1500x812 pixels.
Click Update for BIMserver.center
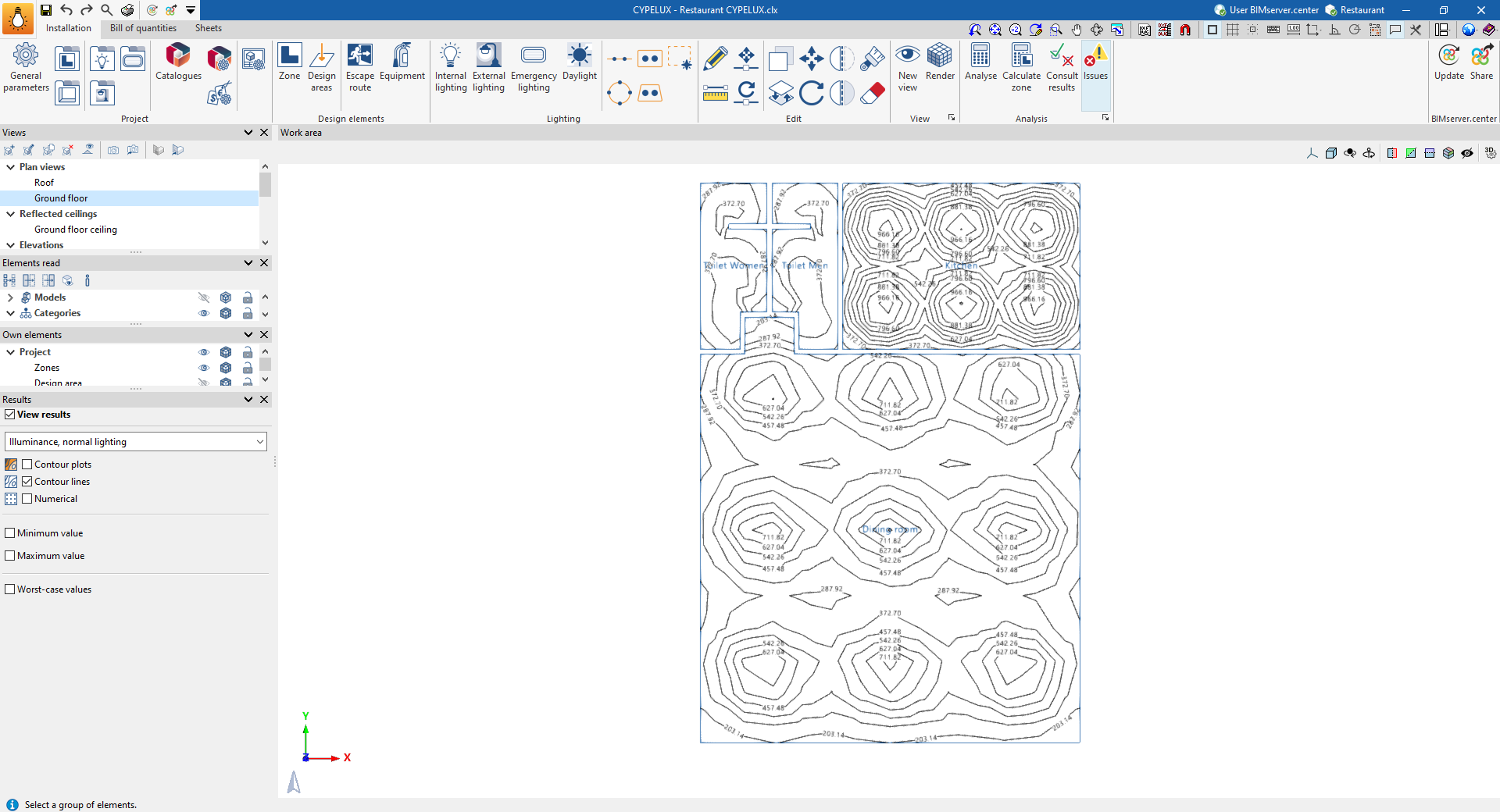pyautogui.click(x=1448, y=62)
